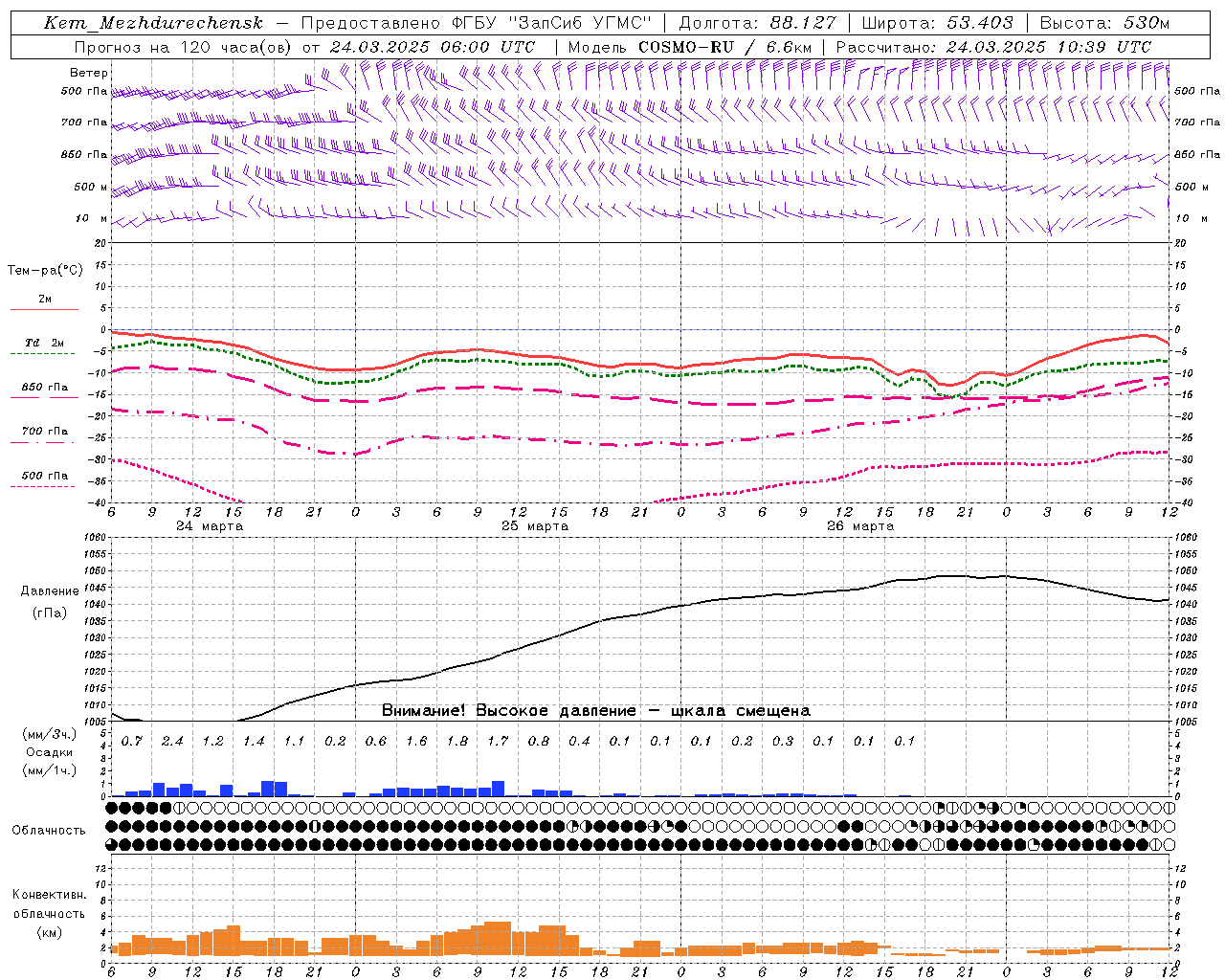Click the Td 2м dew point legend entry

[45, 343]
